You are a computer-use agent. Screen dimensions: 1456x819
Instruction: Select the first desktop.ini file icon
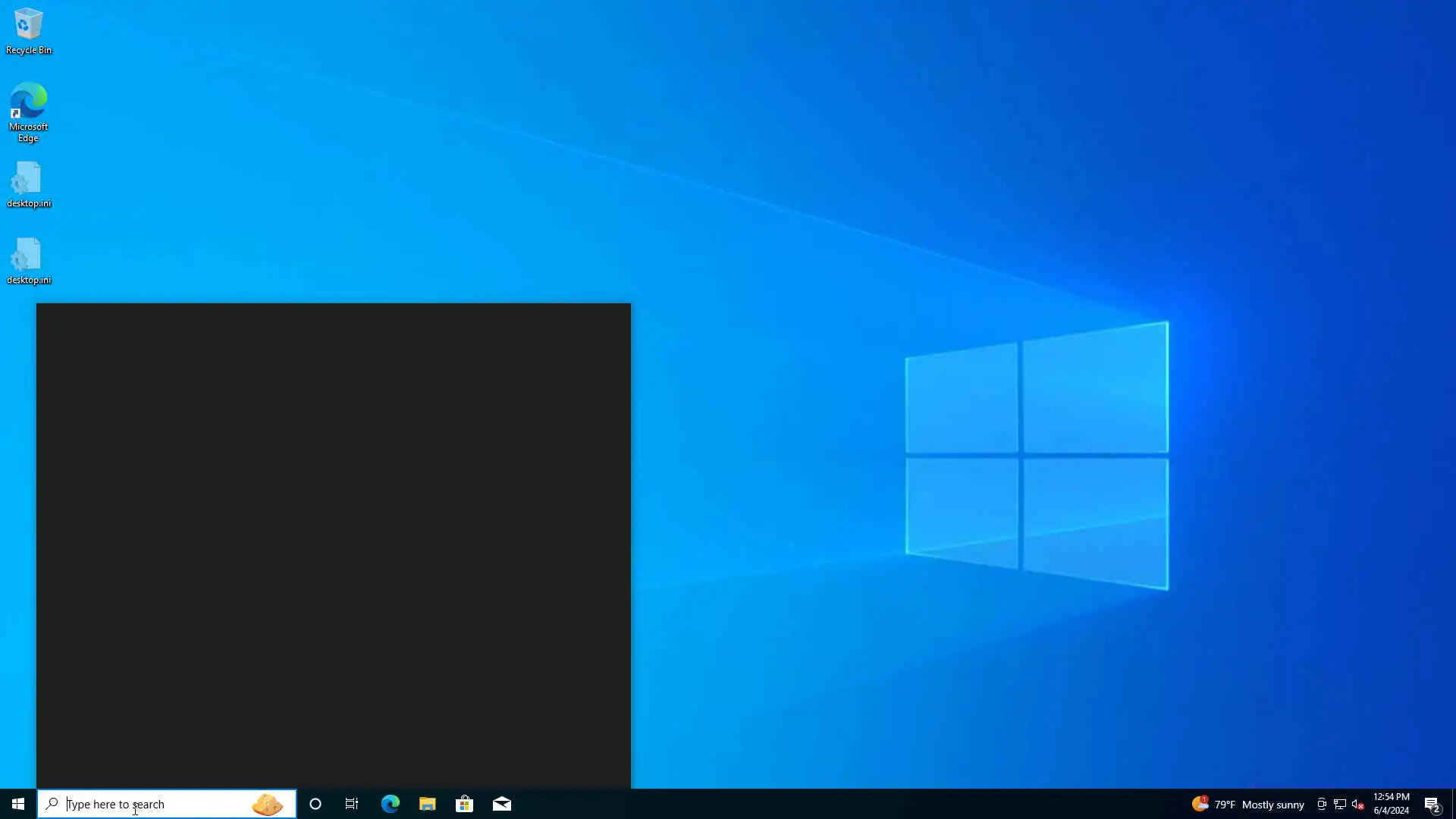point(29,184)
